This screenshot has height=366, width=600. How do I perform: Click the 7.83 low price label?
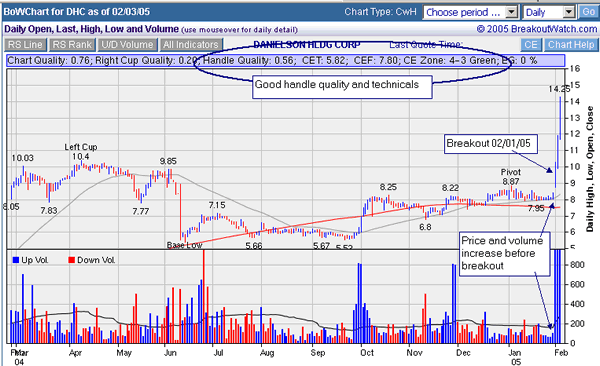49,211
